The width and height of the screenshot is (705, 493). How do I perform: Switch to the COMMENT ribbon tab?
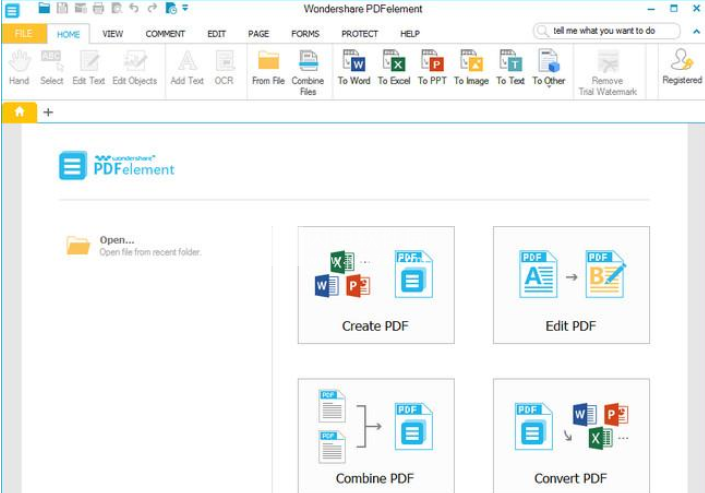point(165,34)
